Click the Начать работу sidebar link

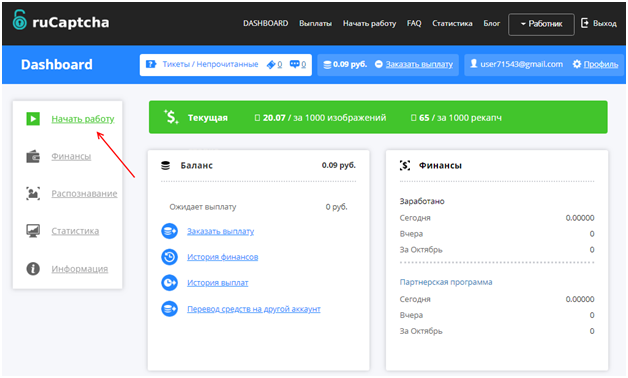[x=83, y=119]
